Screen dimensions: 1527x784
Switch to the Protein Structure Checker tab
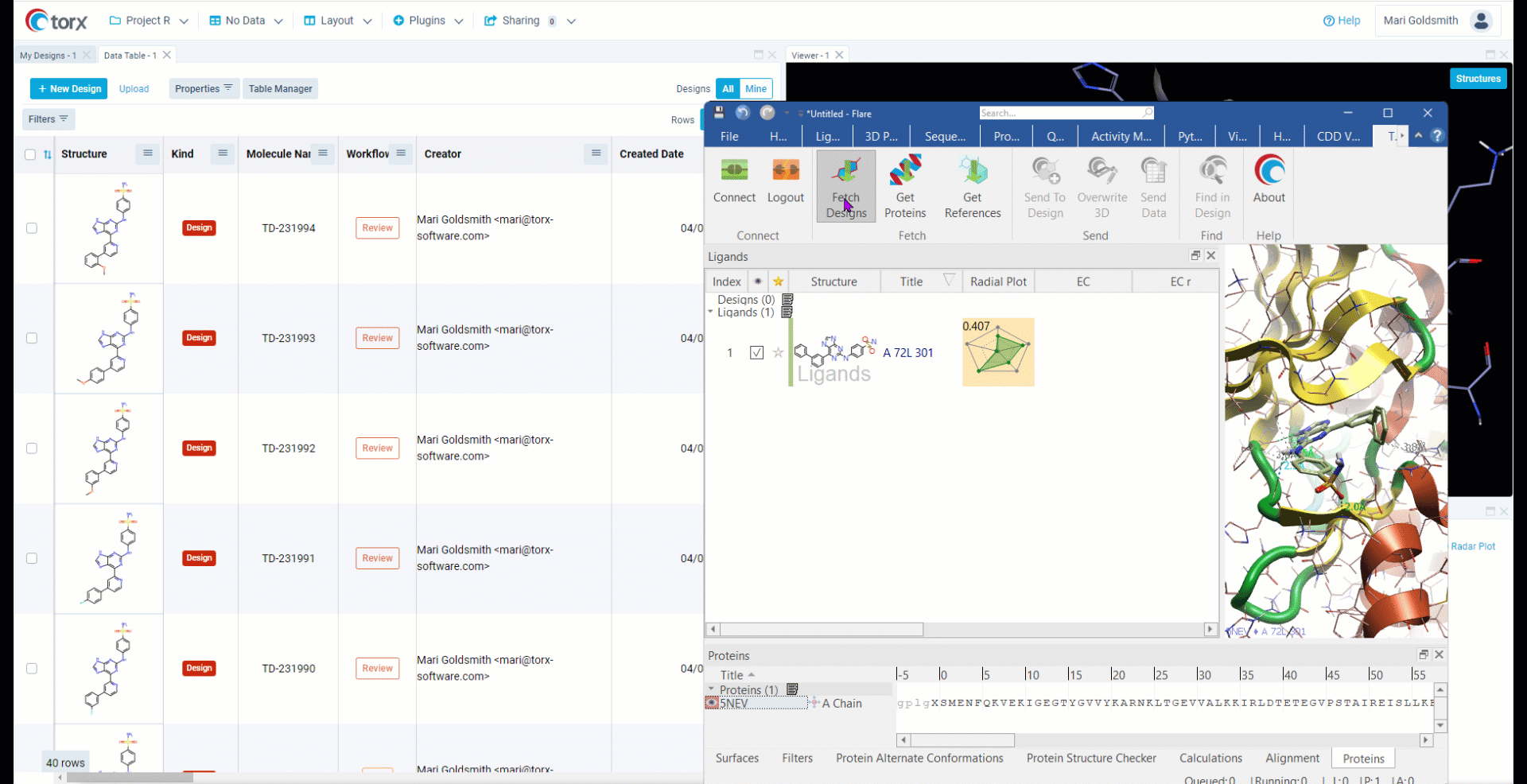pyautogui.click(x=1091, y=759)
